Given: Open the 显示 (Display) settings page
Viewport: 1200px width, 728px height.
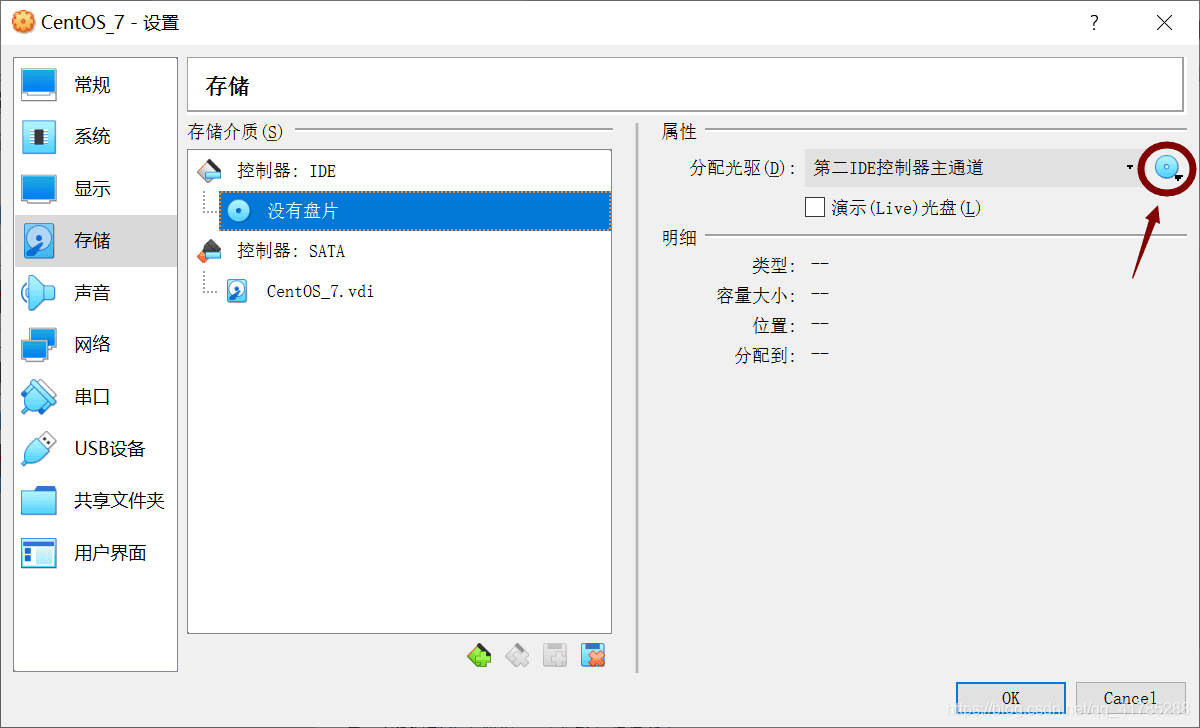Looking at the screenshot, I should 96,189.
